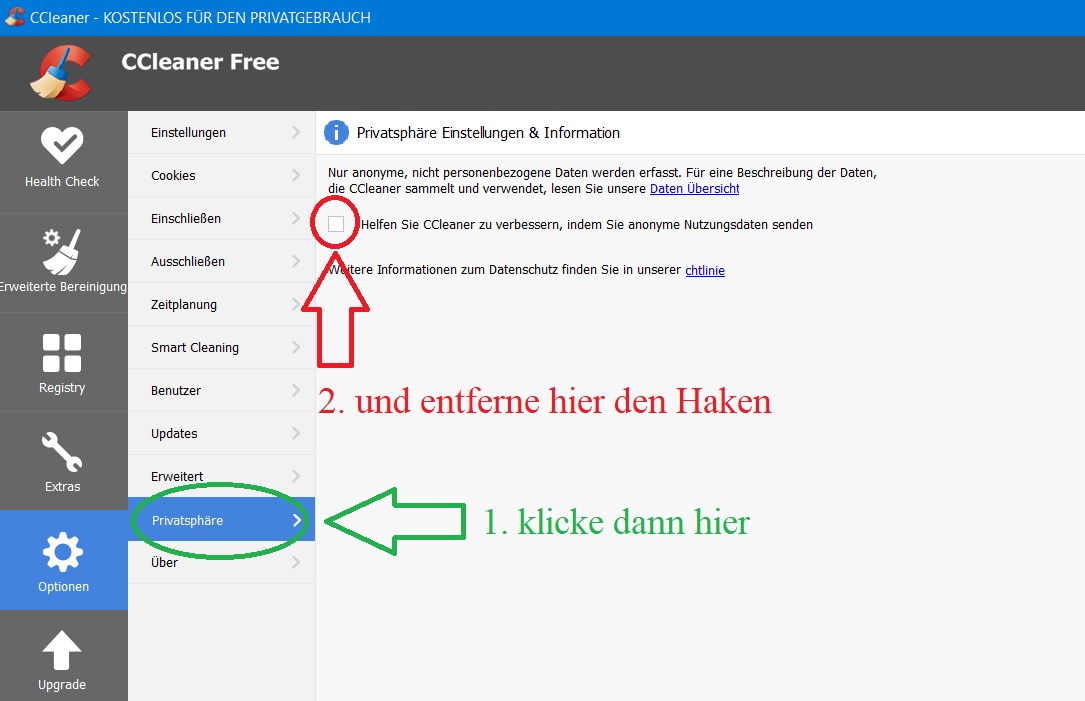Open the Einstellungen options page
Viewport: 1085px width, 701px height.
click(x=221, y=132)
